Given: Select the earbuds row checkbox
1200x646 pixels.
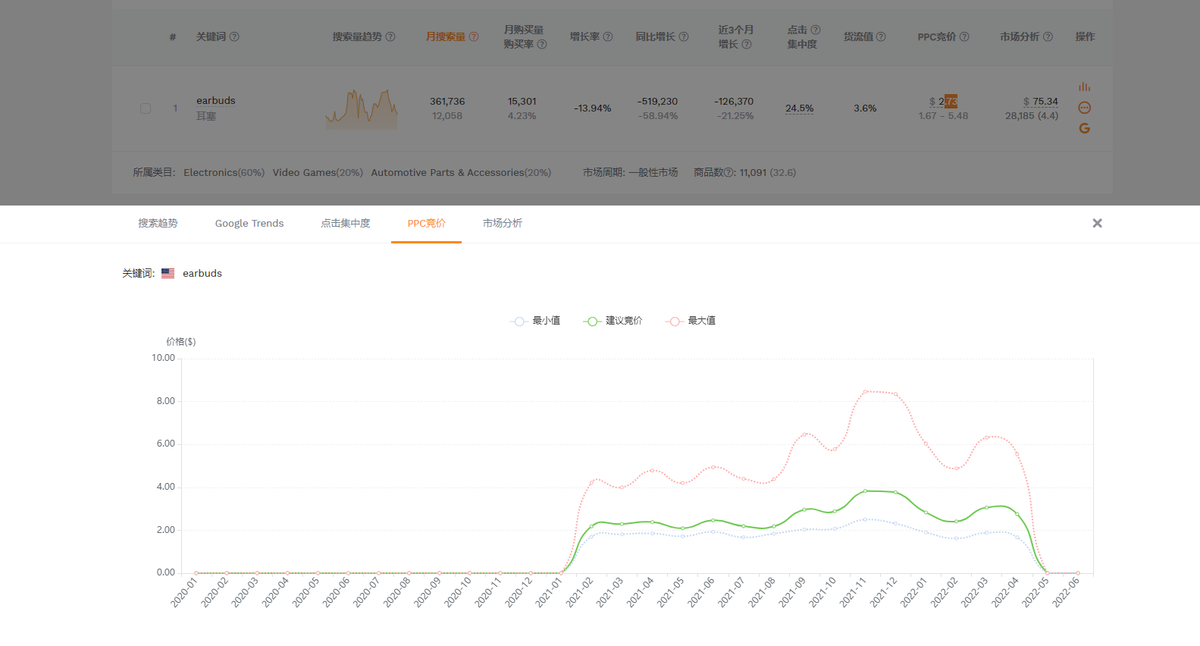Looking at the screenshot, I should tap(146, 108).
